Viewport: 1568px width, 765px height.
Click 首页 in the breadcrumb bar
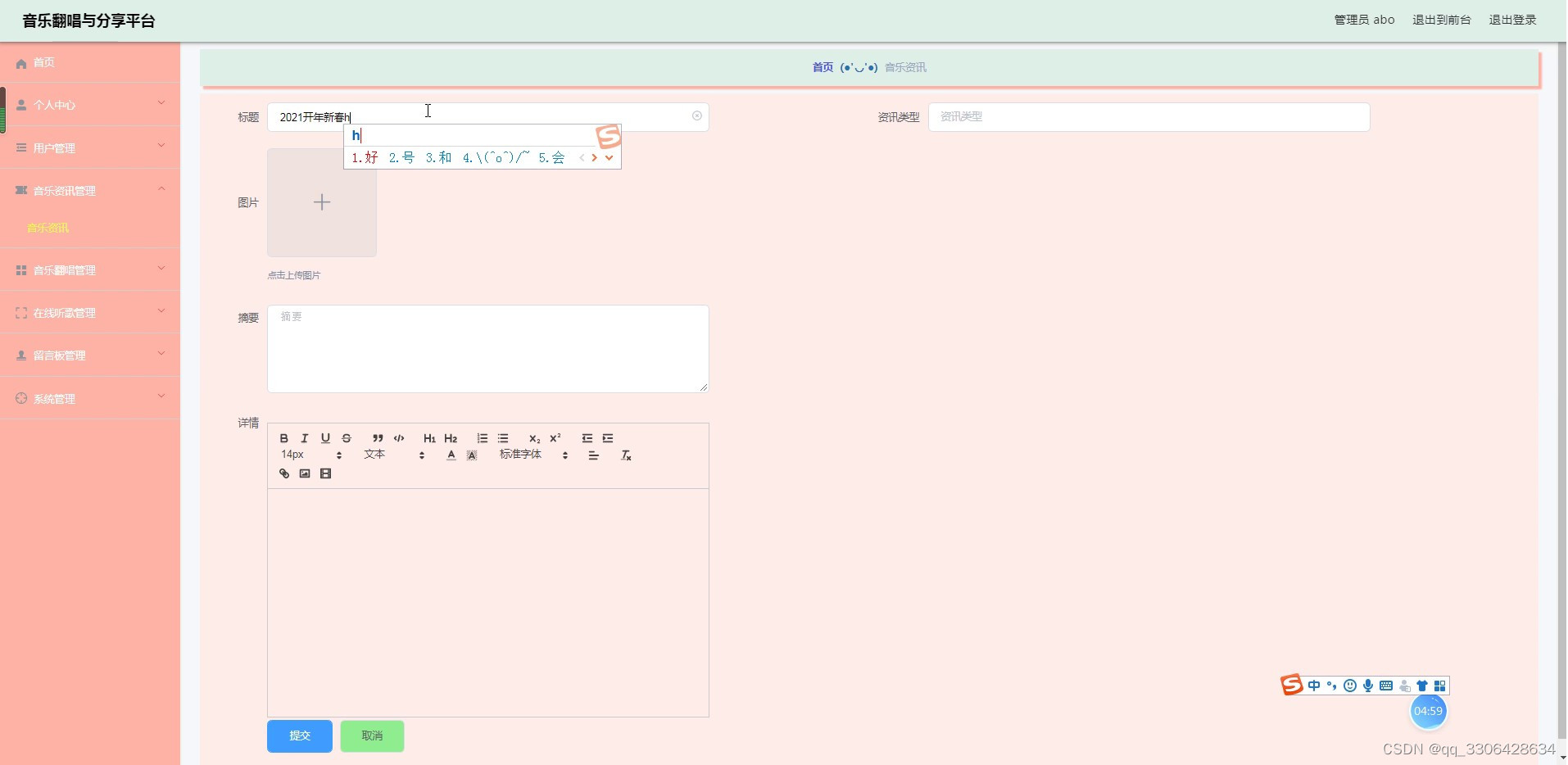point(823,67)
